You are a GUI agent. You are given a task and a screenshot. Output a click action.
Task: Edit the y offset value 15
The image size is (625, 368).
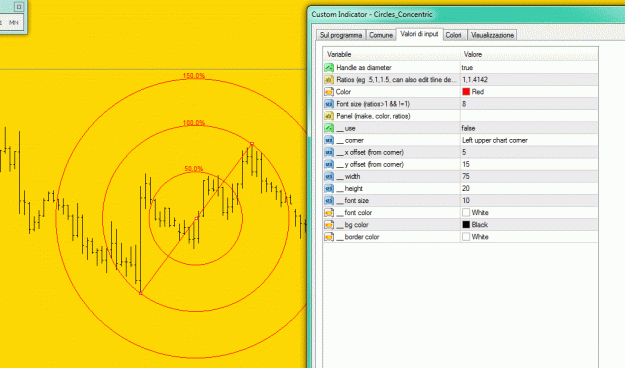click(x=529, y=164)
